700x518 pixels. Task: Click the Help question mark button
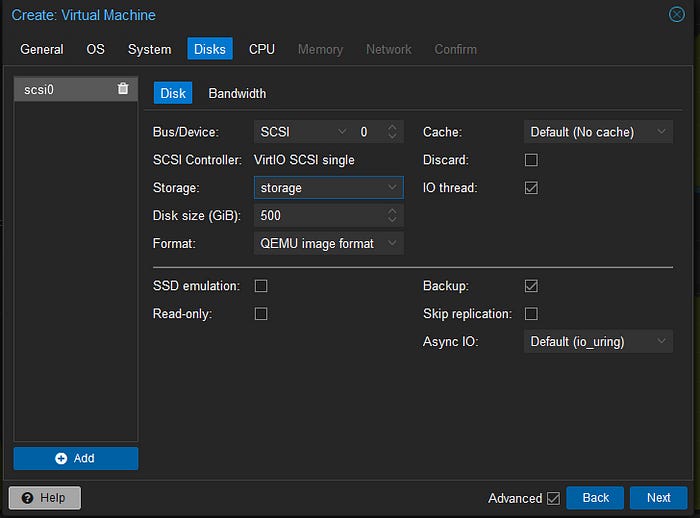tap(45, 497)
